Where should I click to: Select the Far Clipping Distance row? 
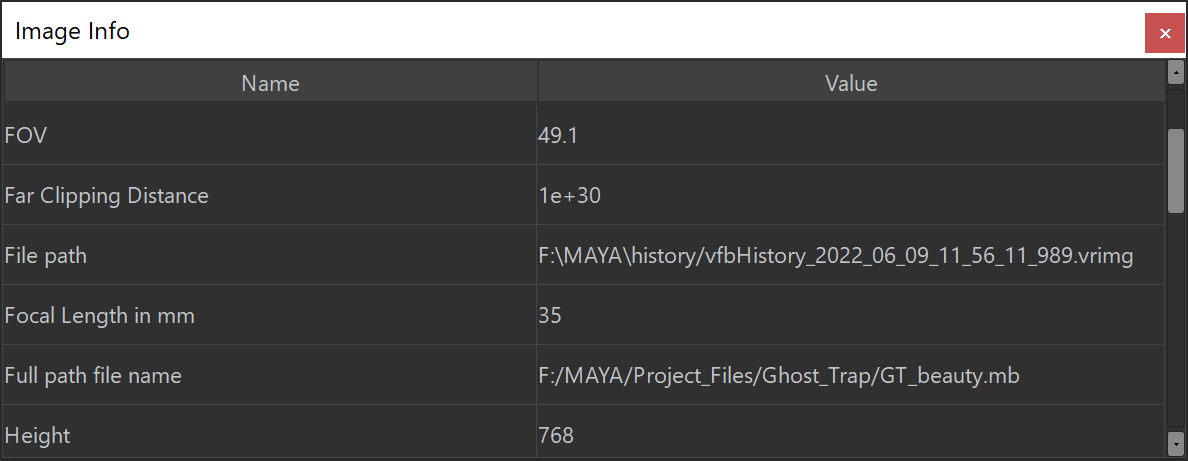coord(107,195)
